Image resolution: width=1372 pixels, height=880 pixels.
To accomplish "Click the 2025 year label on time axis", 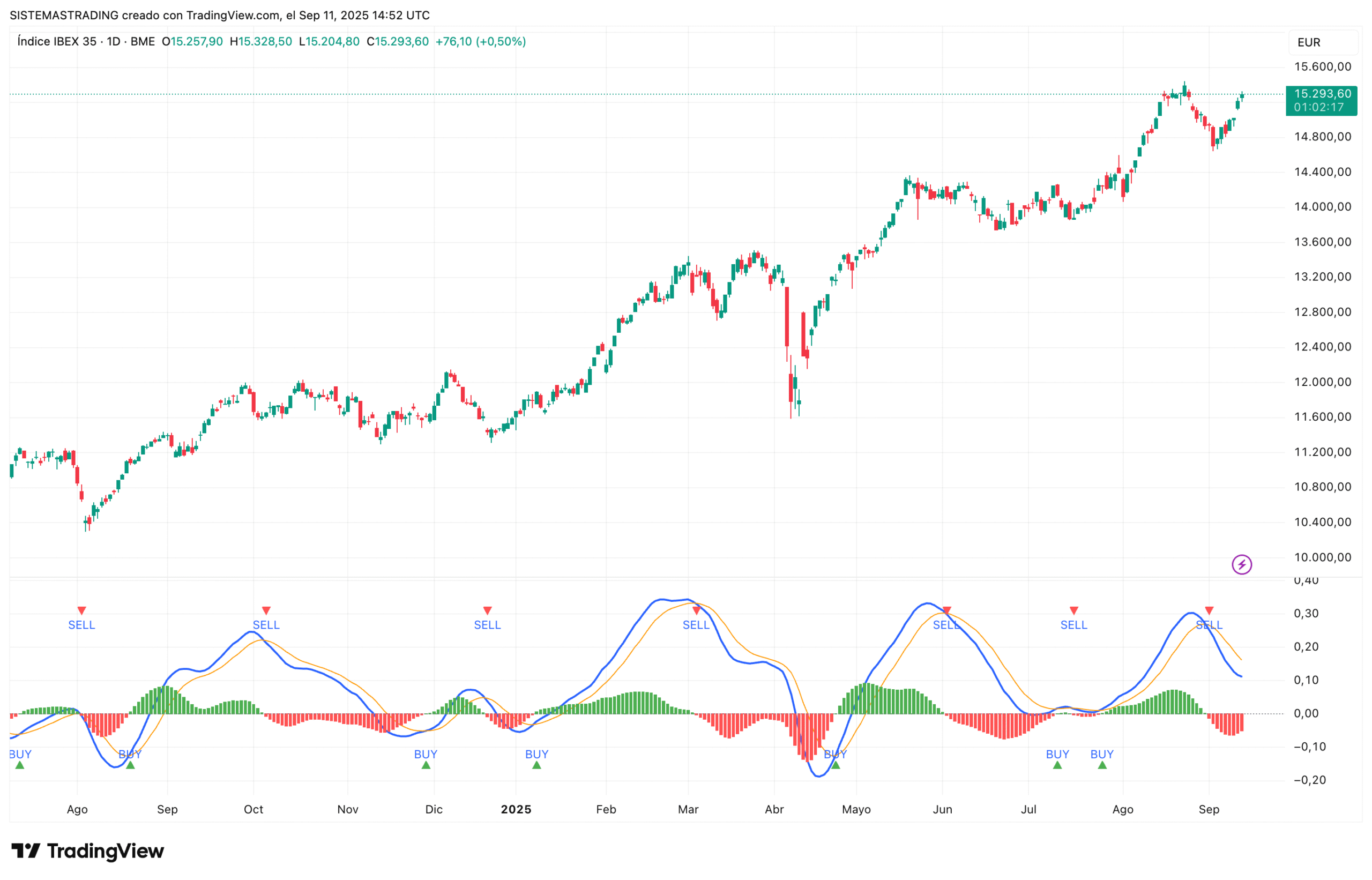I will [x=516, y=809].
